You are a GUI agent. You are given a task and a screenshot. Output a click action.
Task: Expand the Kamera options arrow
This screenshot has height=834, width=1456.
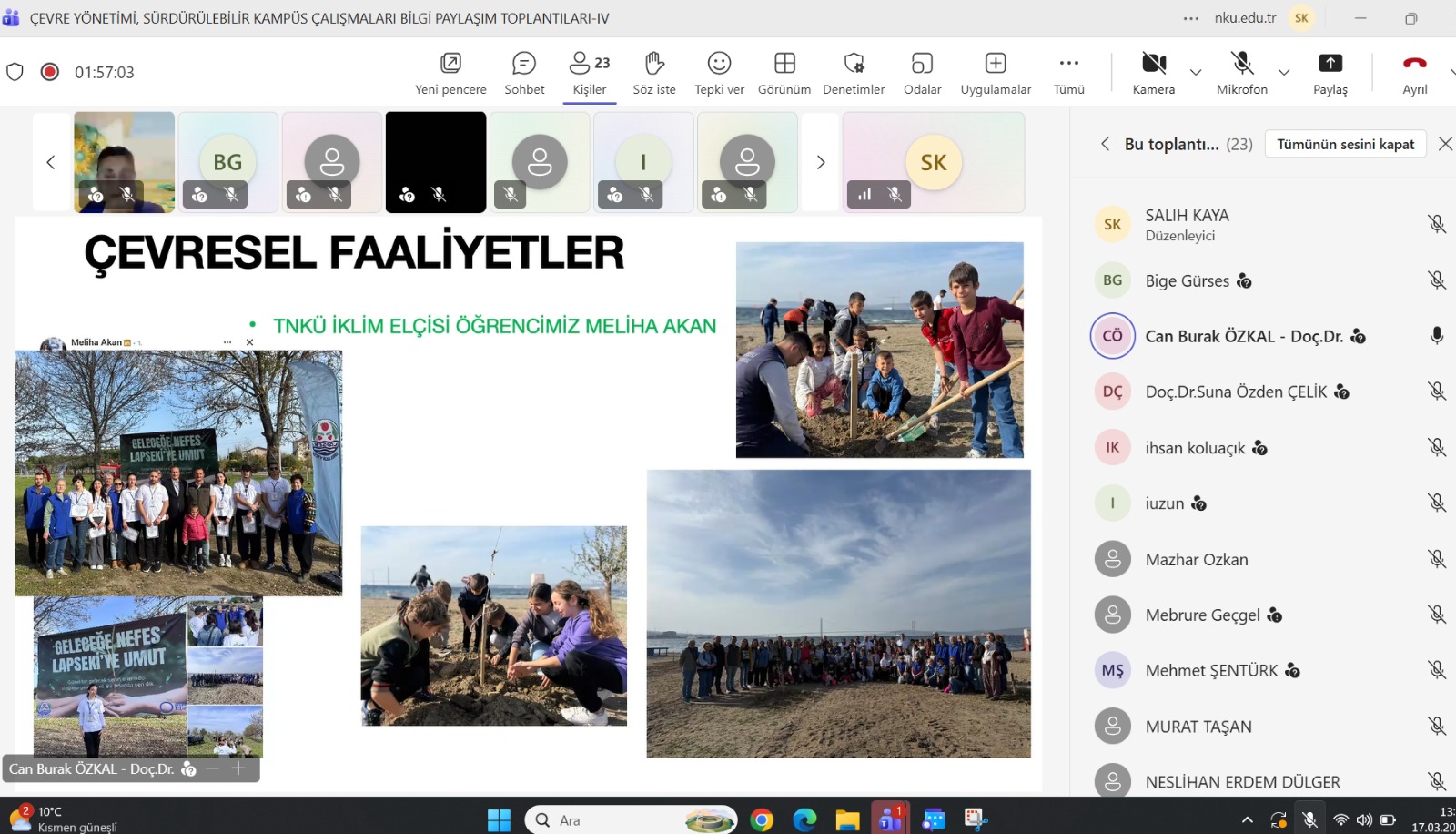tap(1196, 73)
